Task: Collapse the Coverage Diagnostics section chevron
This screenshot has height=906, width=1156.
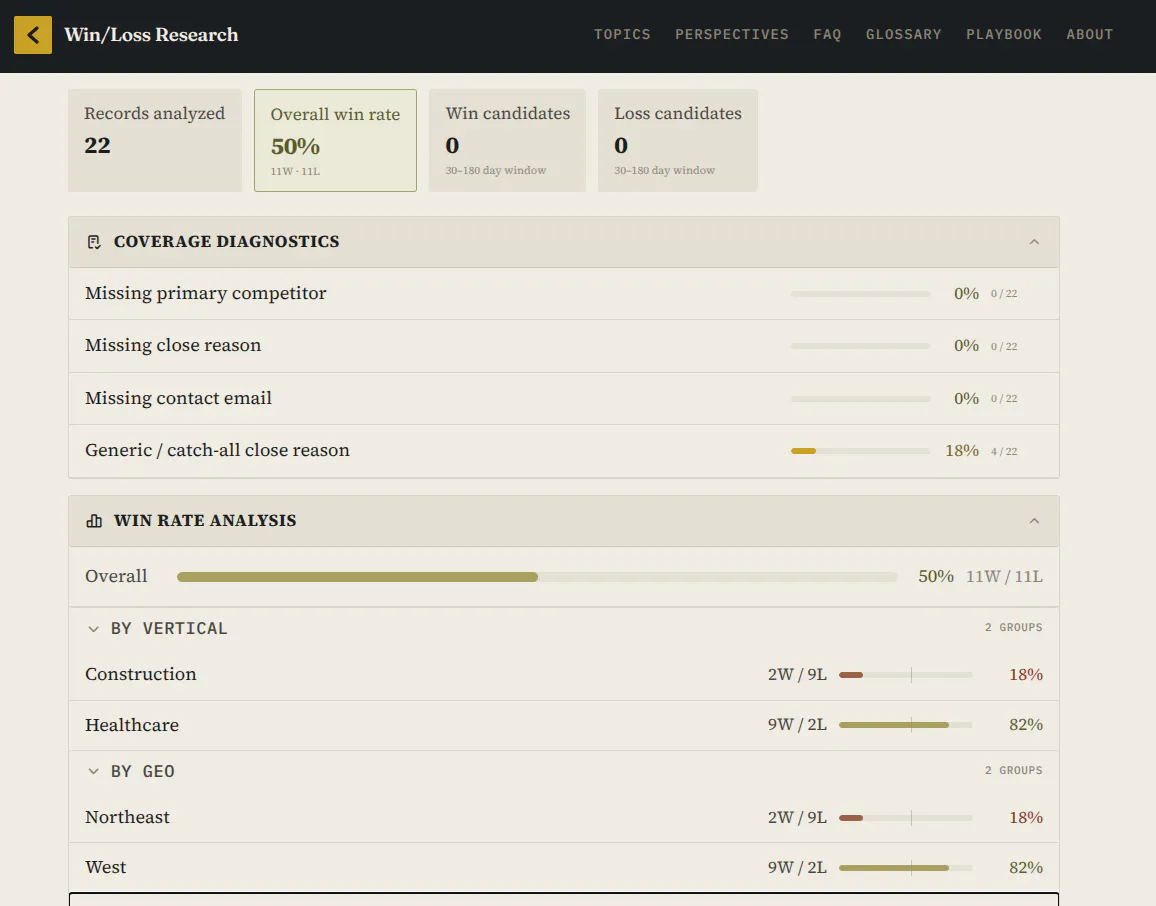Action: [1034, 242]
